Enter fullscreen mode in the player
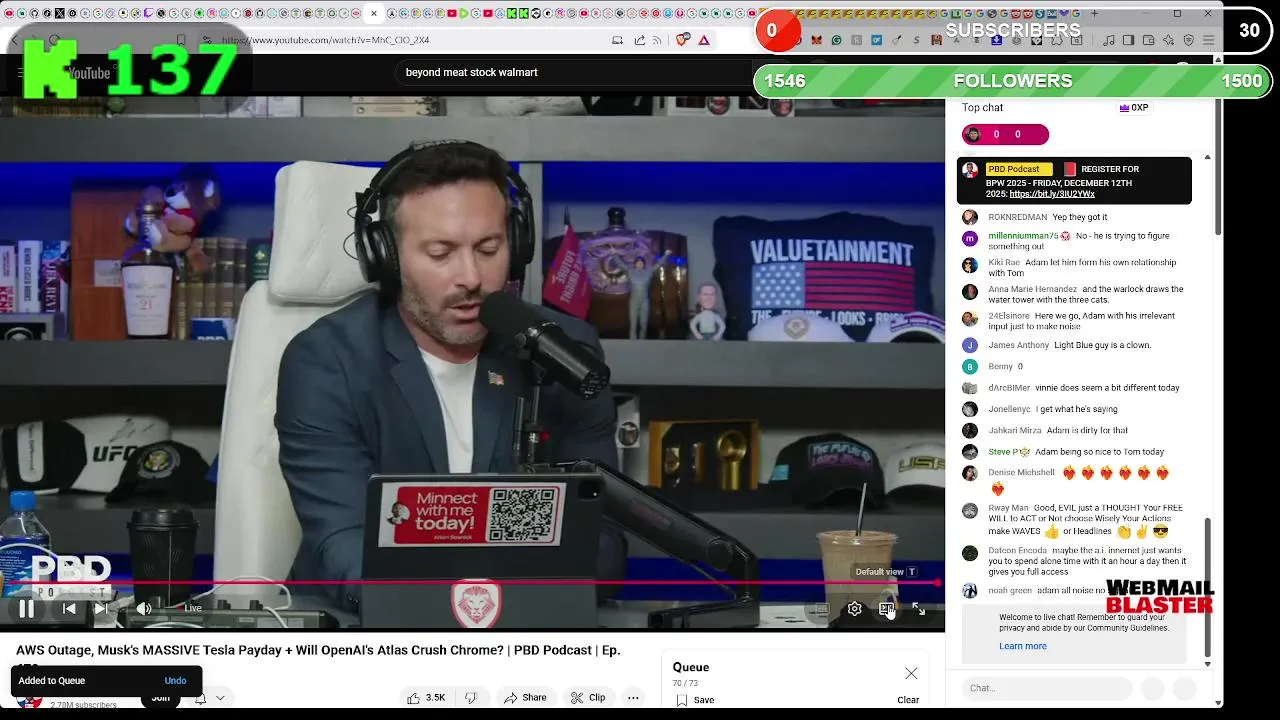The width and height of the screenshot is (1280, 720). 919,608
